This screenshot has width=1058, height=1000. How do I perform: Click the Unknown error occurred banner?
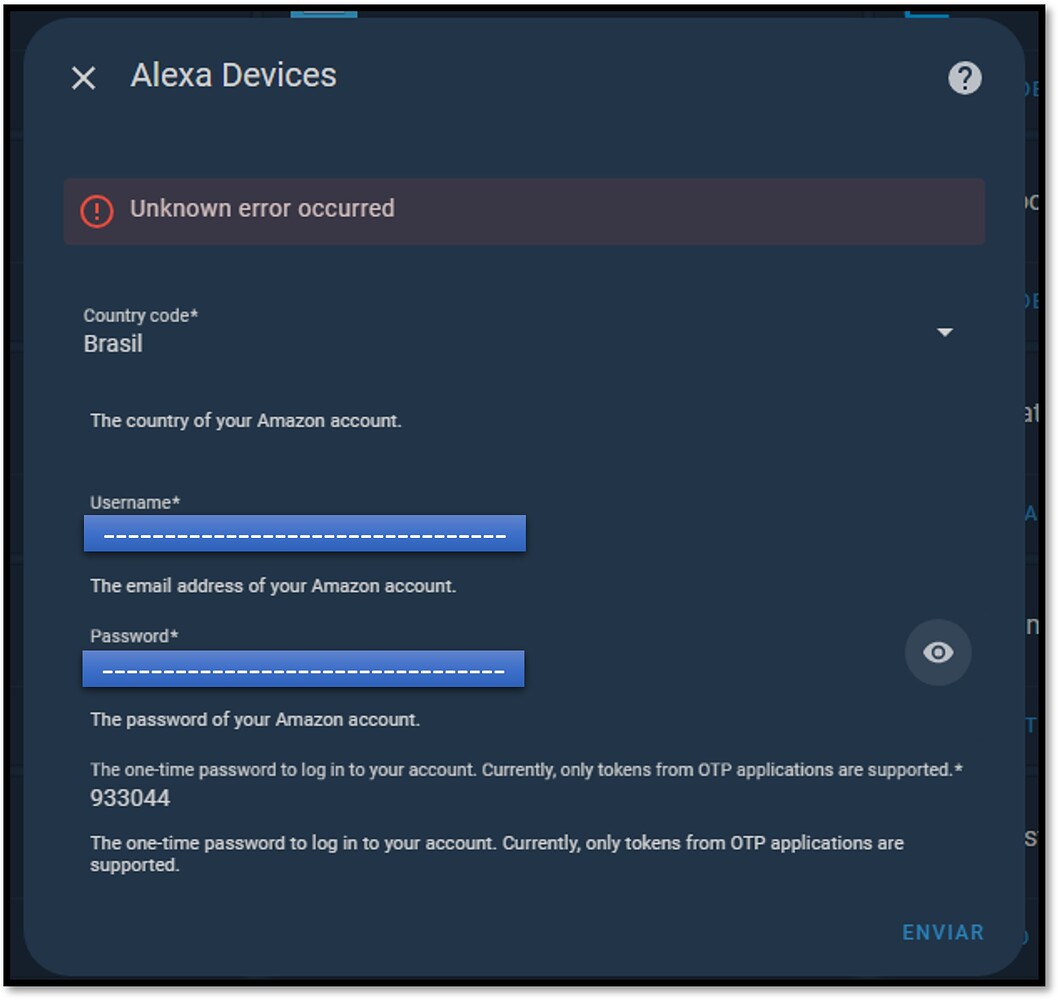[525, 210]
